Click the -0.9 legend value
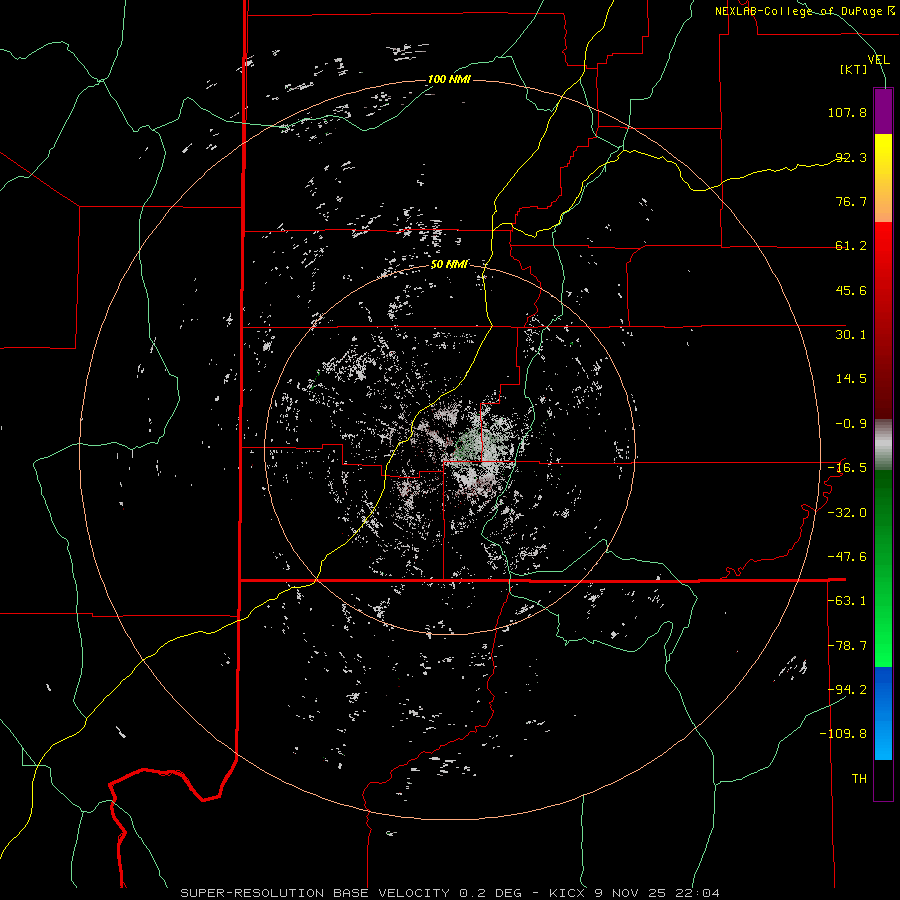The width and height of the screenshot is (900, 900). point(851,424)
